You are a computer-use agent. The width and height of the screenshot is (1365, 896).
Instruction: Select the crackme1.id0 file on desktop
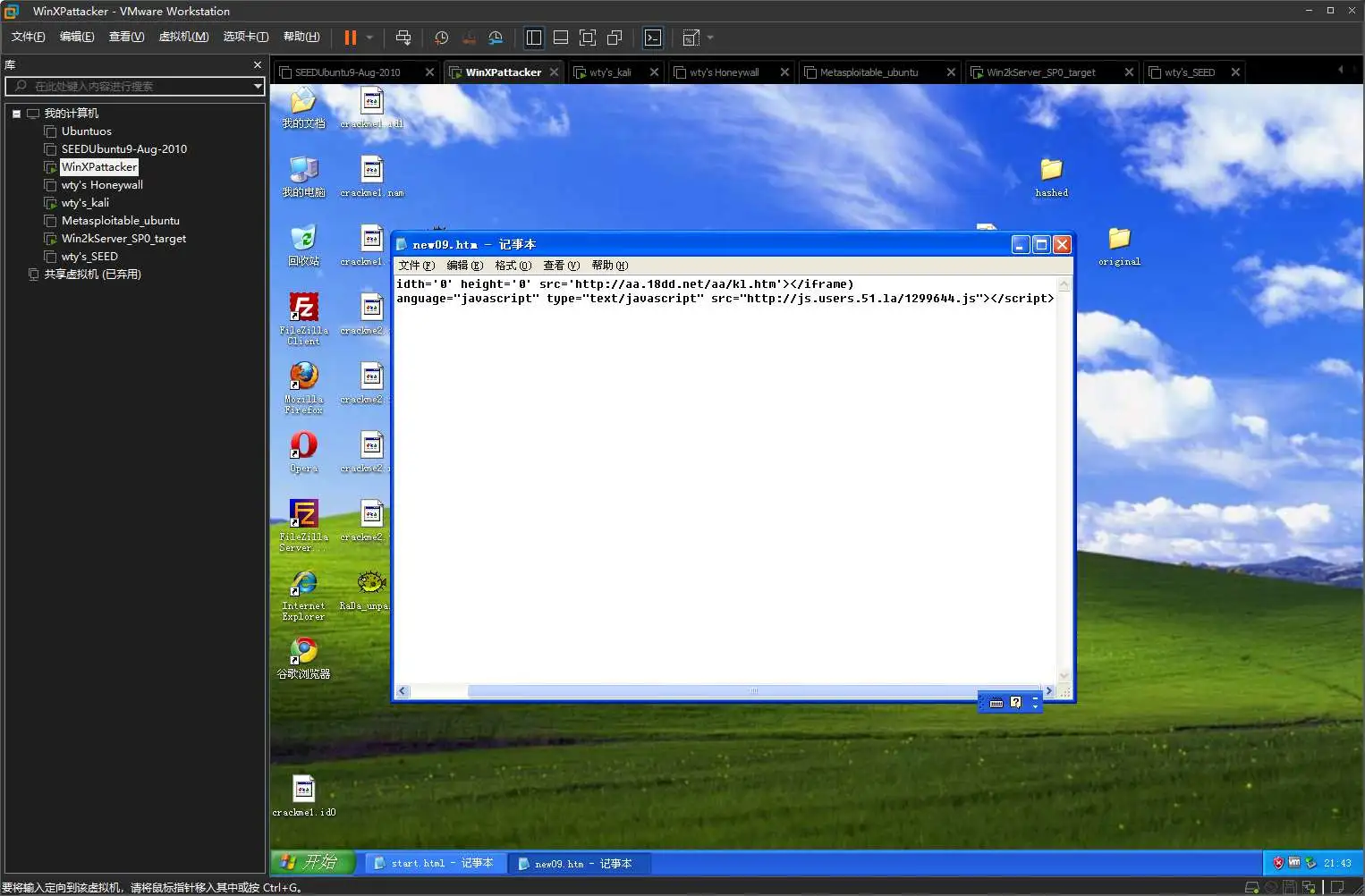click(304, 796)
